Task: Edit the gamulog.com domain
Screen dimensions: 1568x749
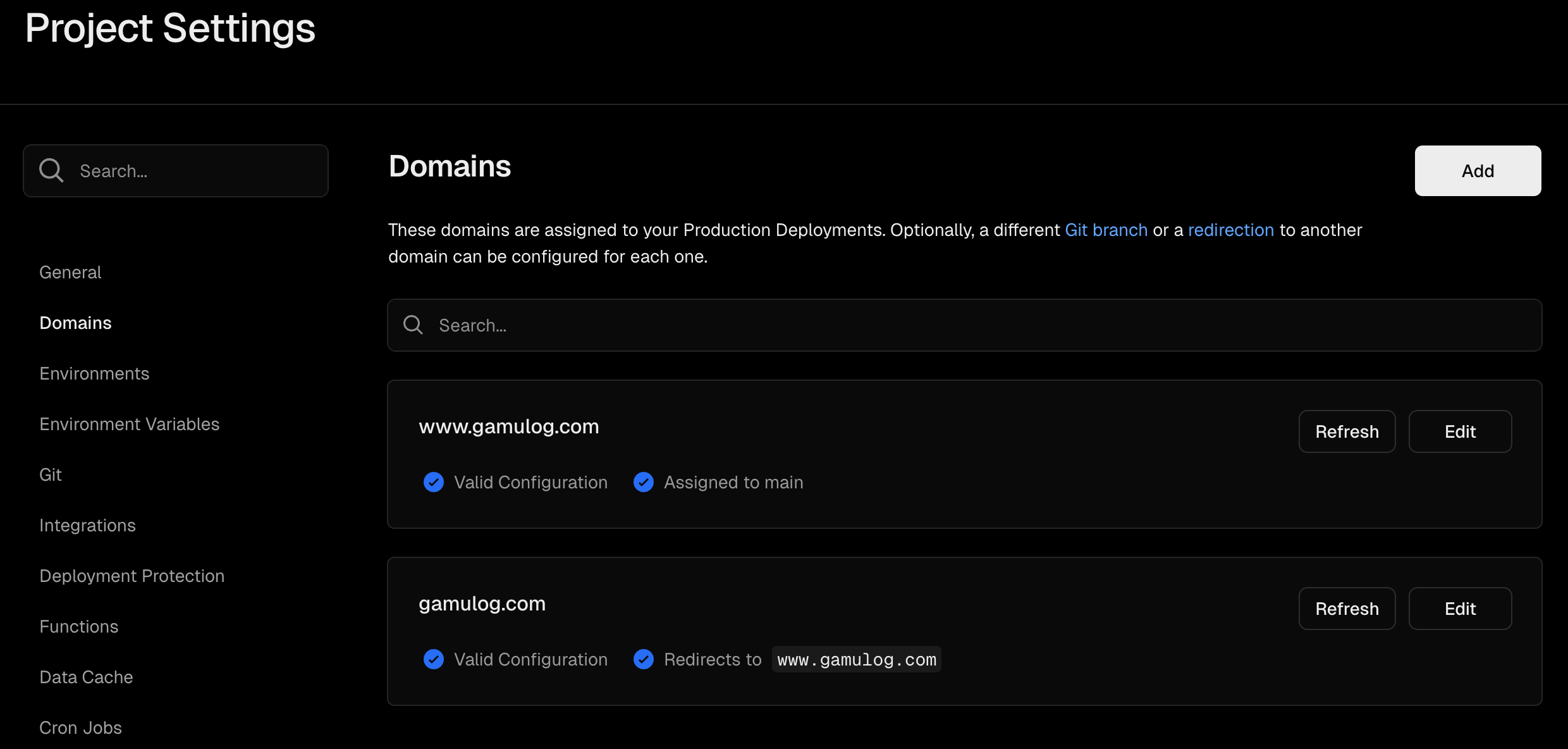Action: tap(1460, 609)
